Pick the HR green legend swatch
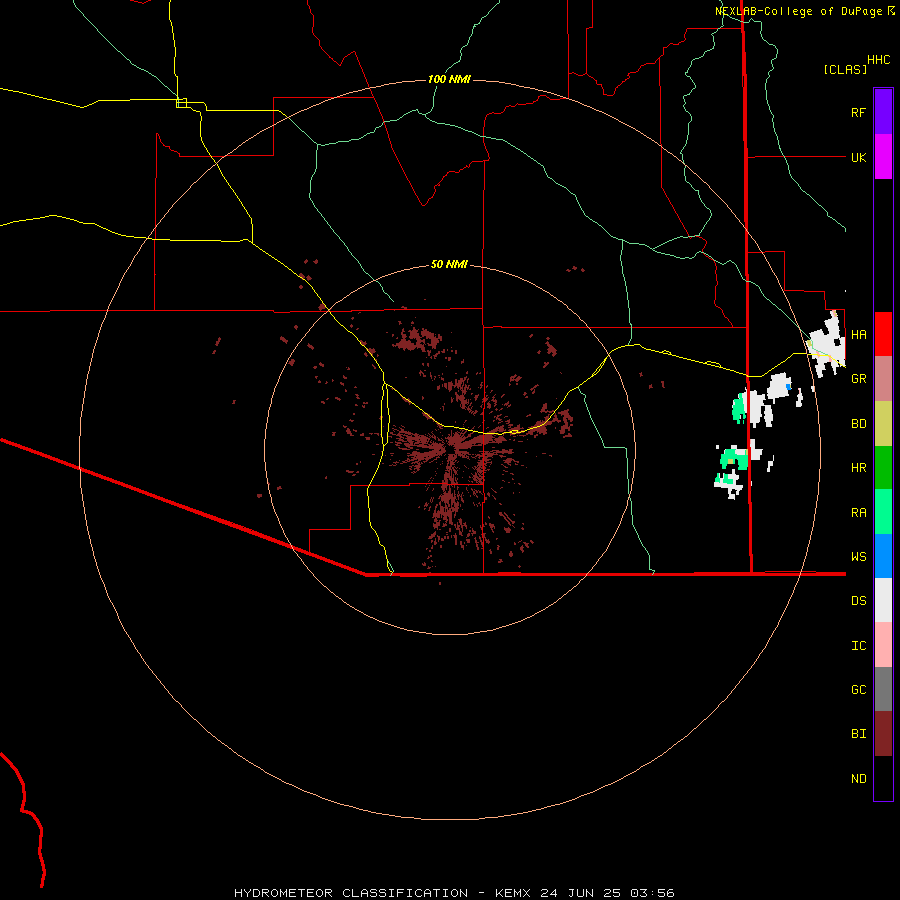This screenshot has width=900, height=900. pos(883,467)
